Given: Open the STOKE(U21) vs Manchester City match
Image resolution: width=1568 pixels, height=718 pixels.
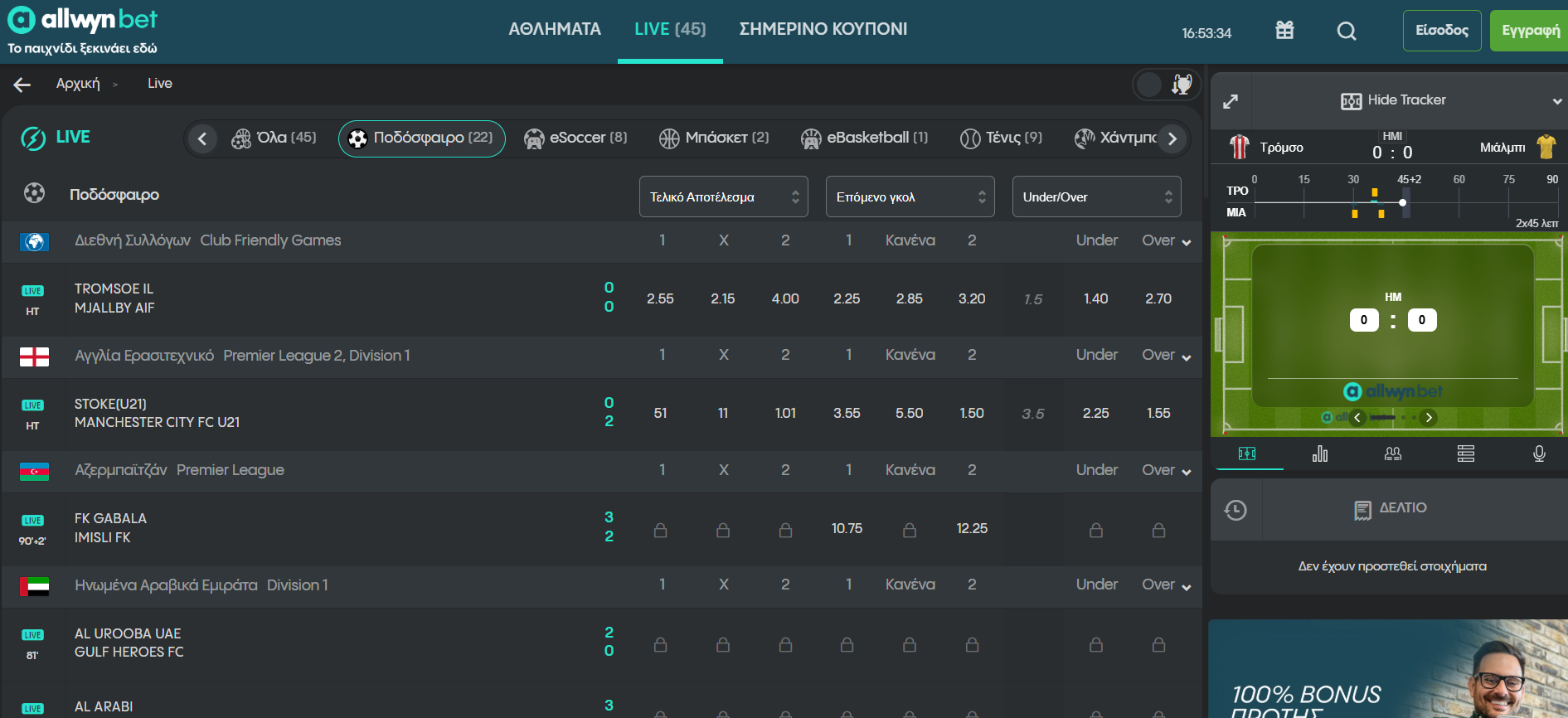Looking at the screenshot, I should click(158, 413).
